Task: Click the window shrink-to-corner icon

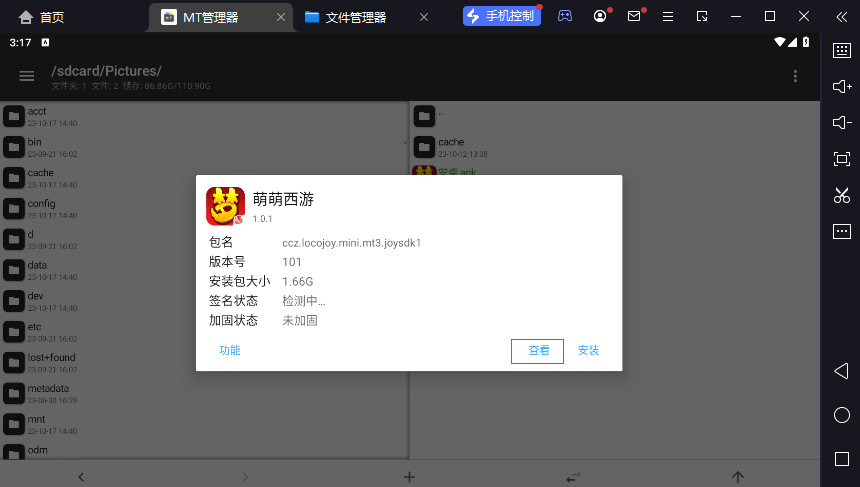Action: tap(702, 16)
